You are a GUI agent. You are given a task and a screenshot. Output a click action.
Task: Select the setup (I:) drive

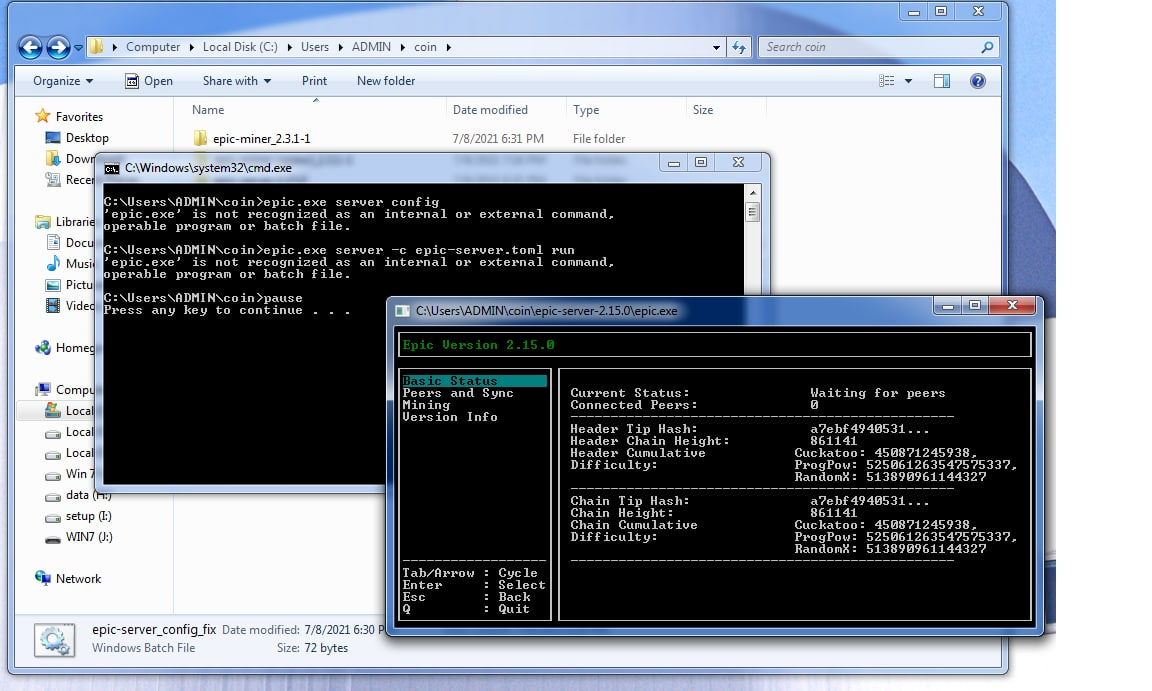88,515
